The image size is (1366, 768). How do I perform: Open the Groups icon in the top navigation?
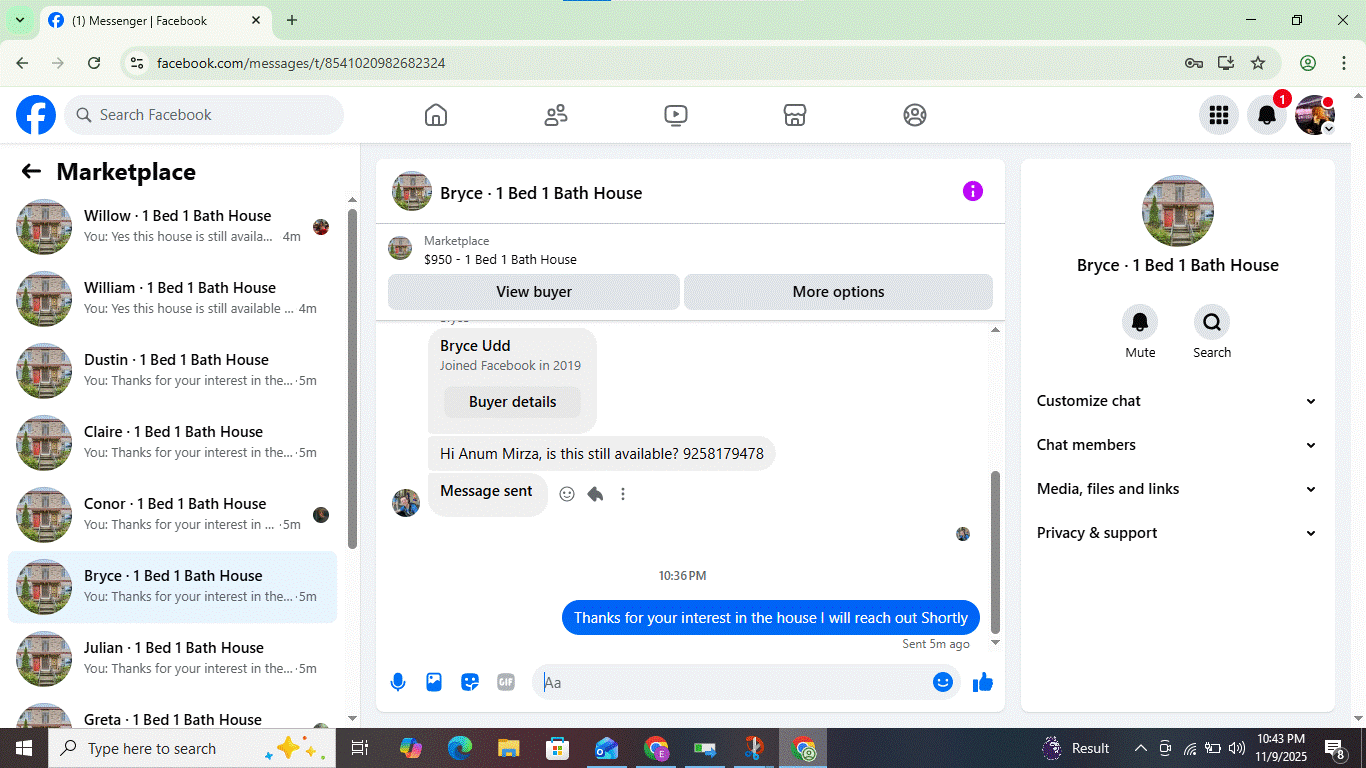pyautogui.click(x=915, y=115)
